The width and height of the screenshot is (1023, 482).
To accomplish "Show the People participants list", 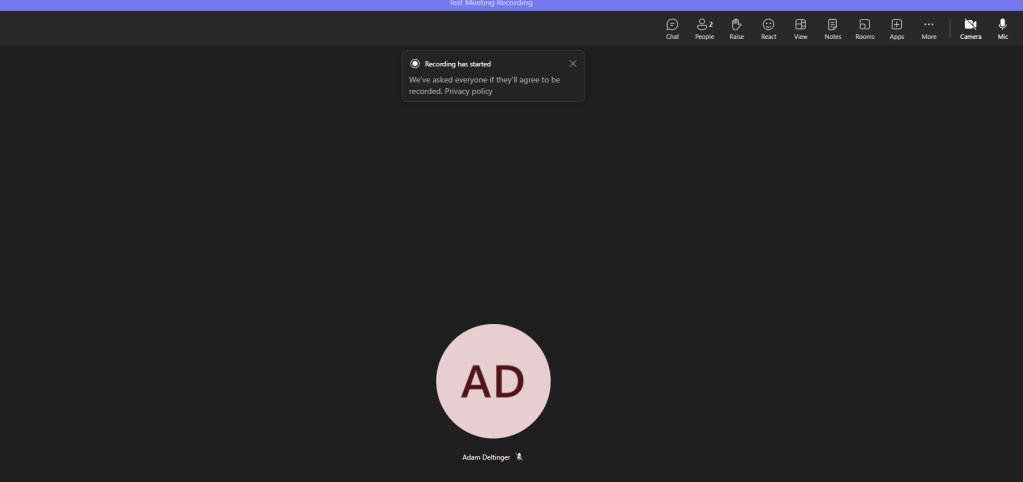I will click(x=704, y=28).
